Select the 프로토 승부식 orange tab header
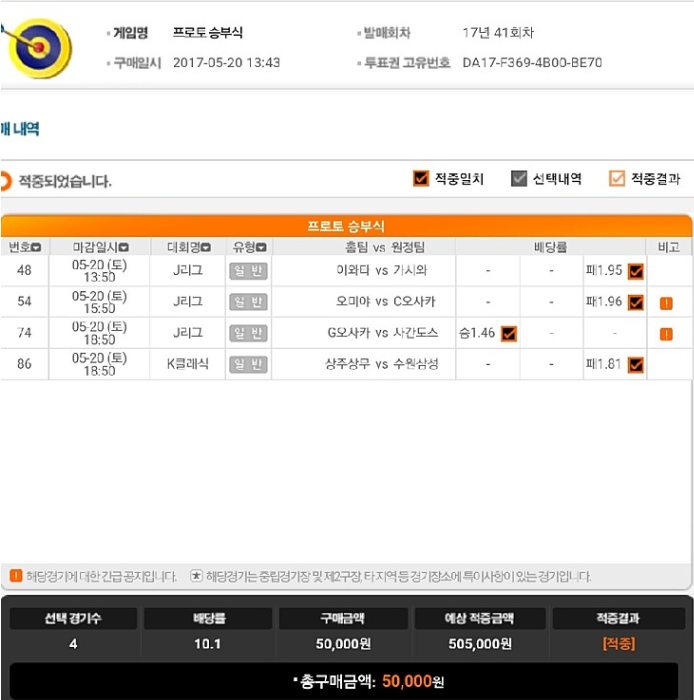Viewport: 694px width, 700px height. tap(346, 226)
